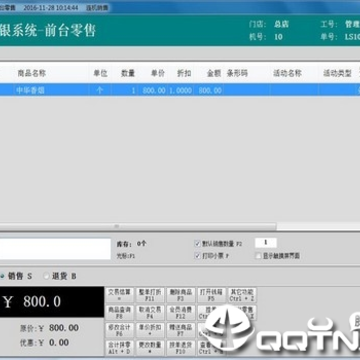
Task: Click the 活动名称 column header
Action: pyautogui.click(x=287, y=74)
